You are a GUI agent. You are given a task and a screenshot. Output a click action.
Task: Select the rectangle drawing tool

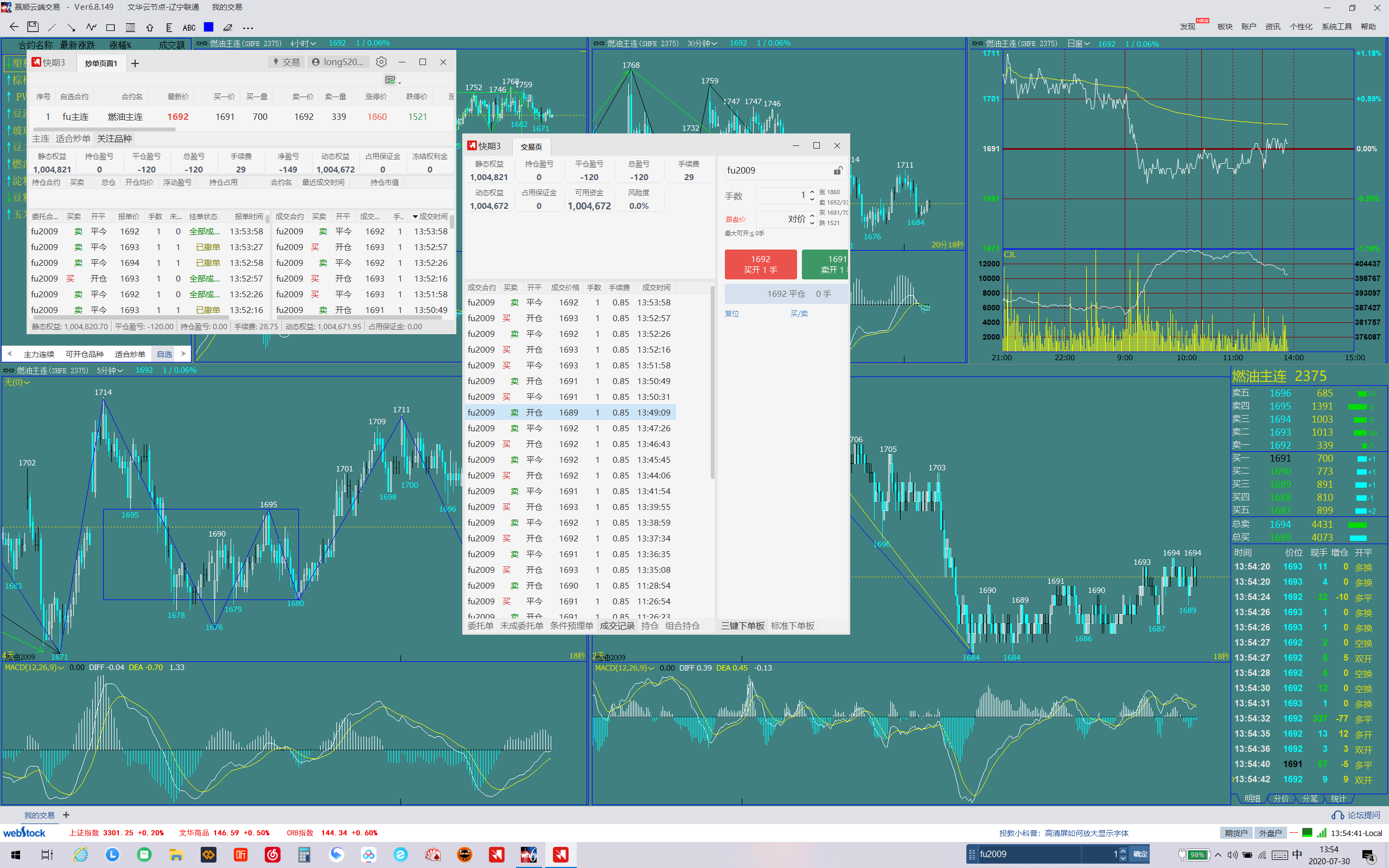111,28
